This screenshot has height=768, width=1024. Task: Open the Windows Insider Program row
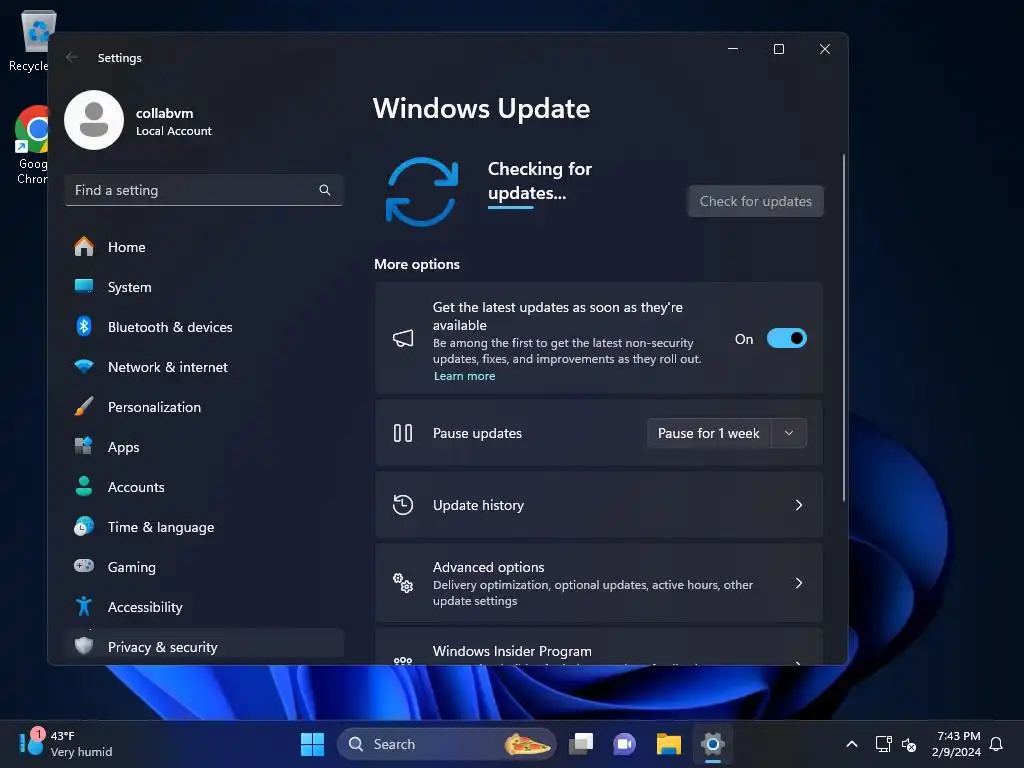[599, 647]
